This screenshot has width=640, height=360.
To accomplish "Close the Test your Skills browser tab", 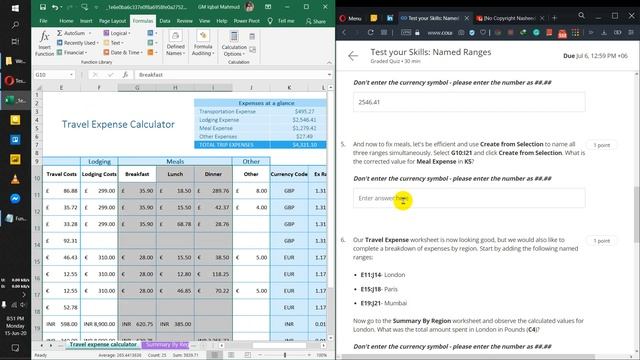I will coord(467,18).
